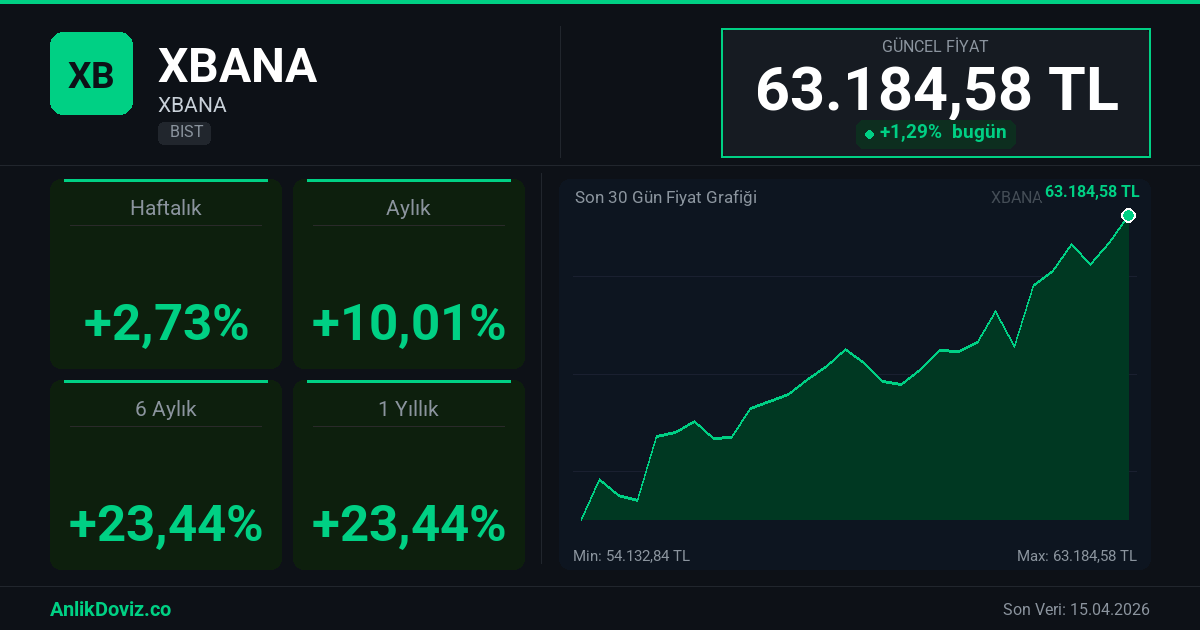This screenshot has height=630, width=1200.
Task: Open the Haftalık performance card
Action: [166, 274]
